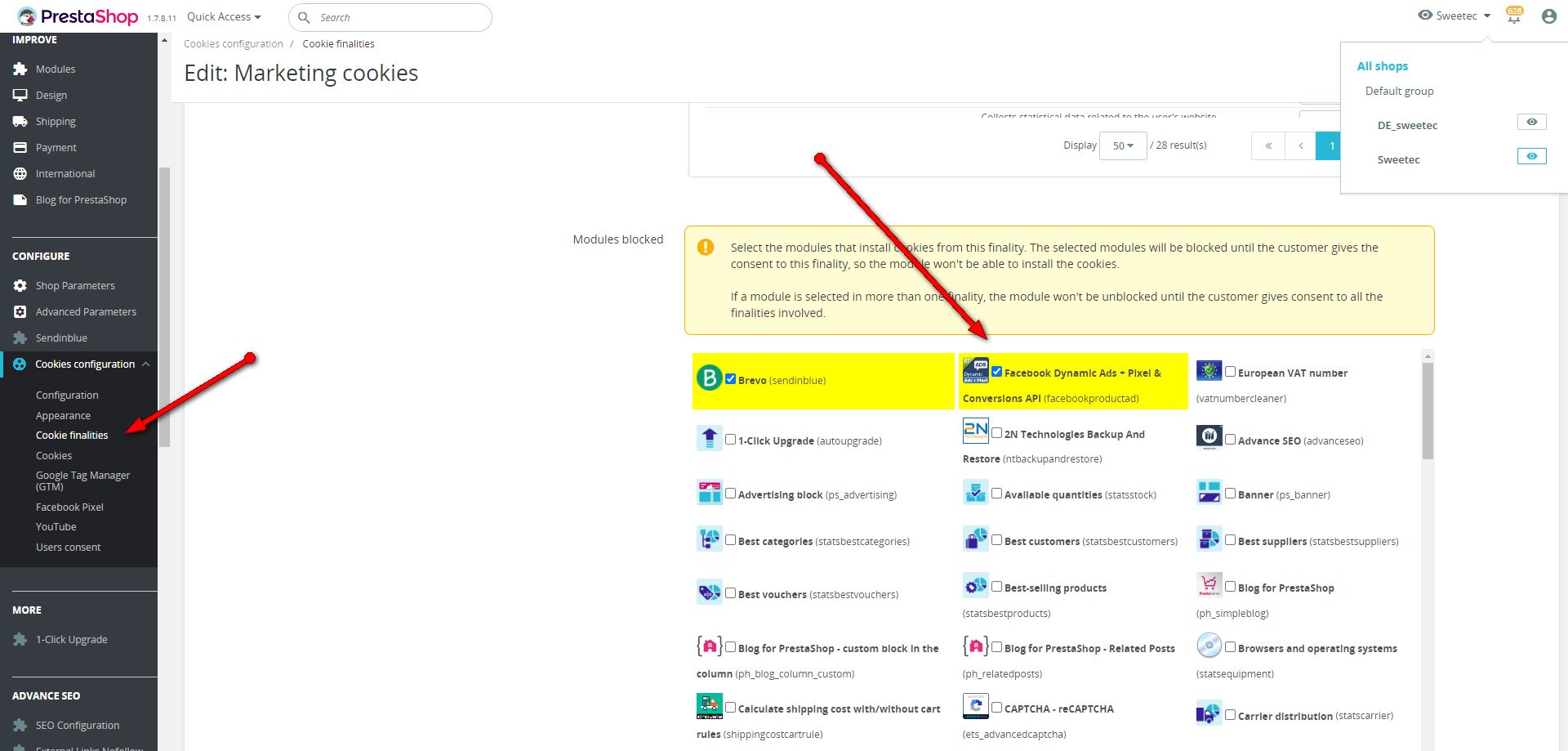Click the 2N Technologies Backup module icon
Screen dimensions: 1568x751
pos(976,431)
